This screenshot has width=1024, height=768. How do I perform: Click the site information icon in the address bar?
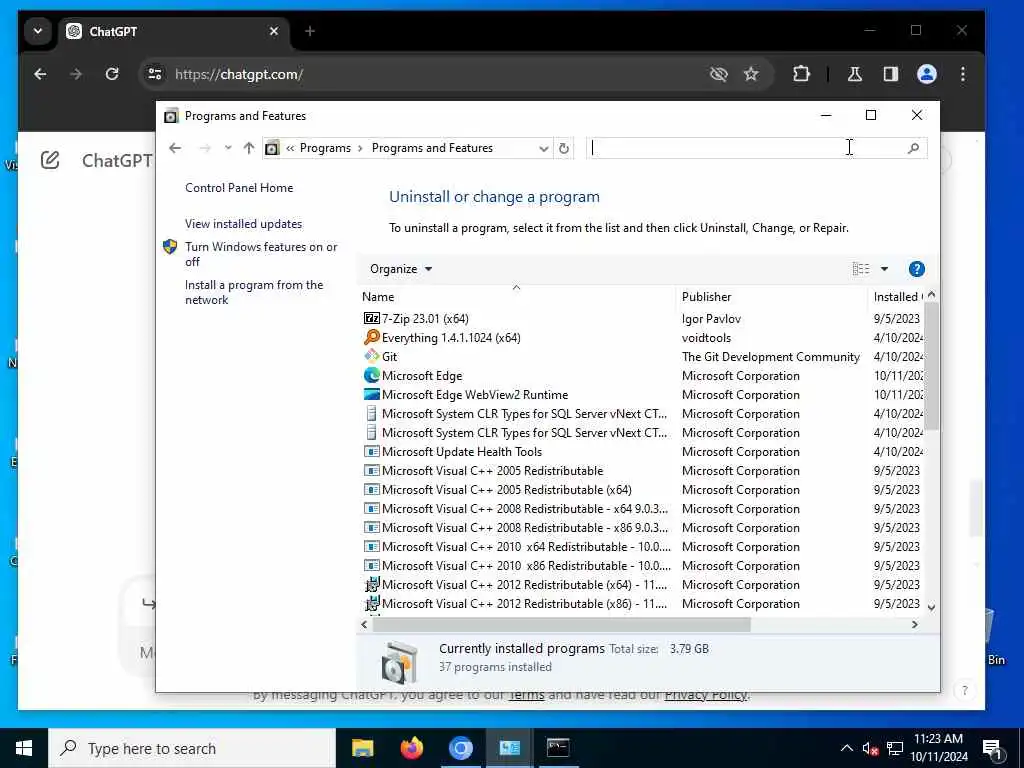155,74
